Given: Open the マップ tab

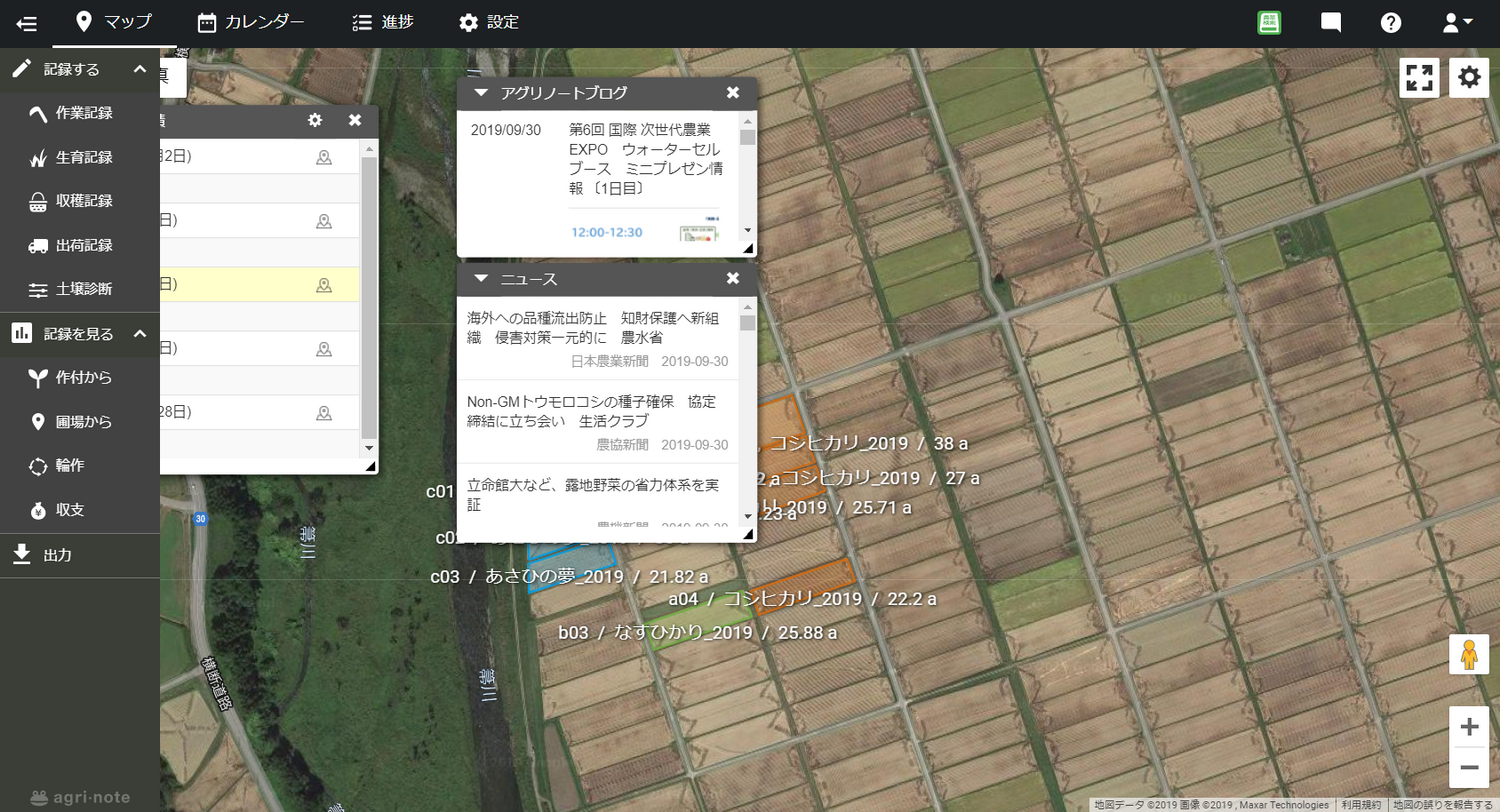Looking at the screenshot, I should pyautogui.click(x=114, y=22).
